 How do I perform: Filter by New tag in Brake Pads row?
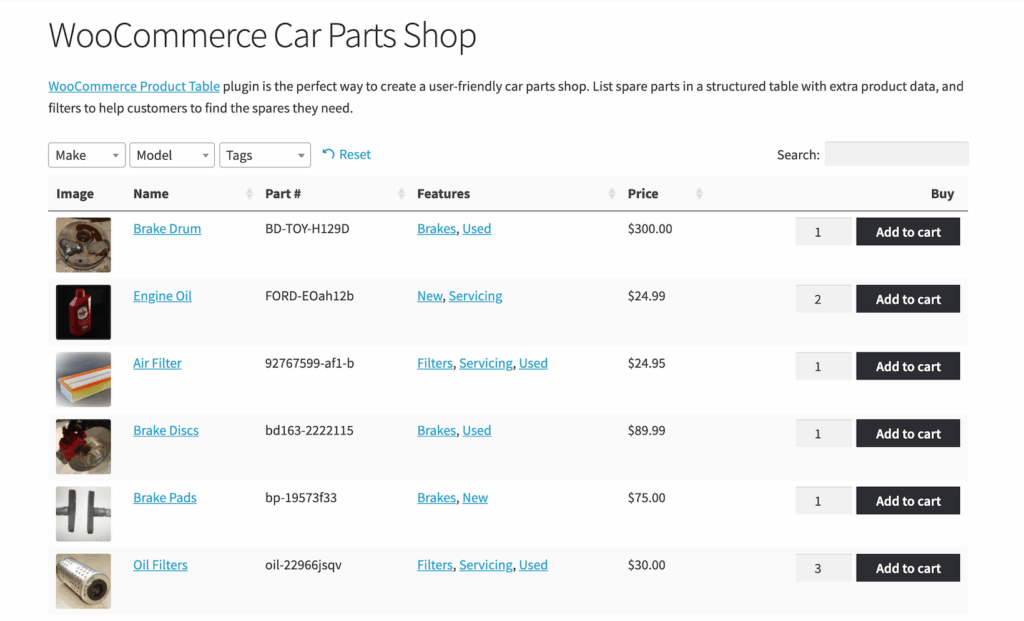(x=475, y=498)
